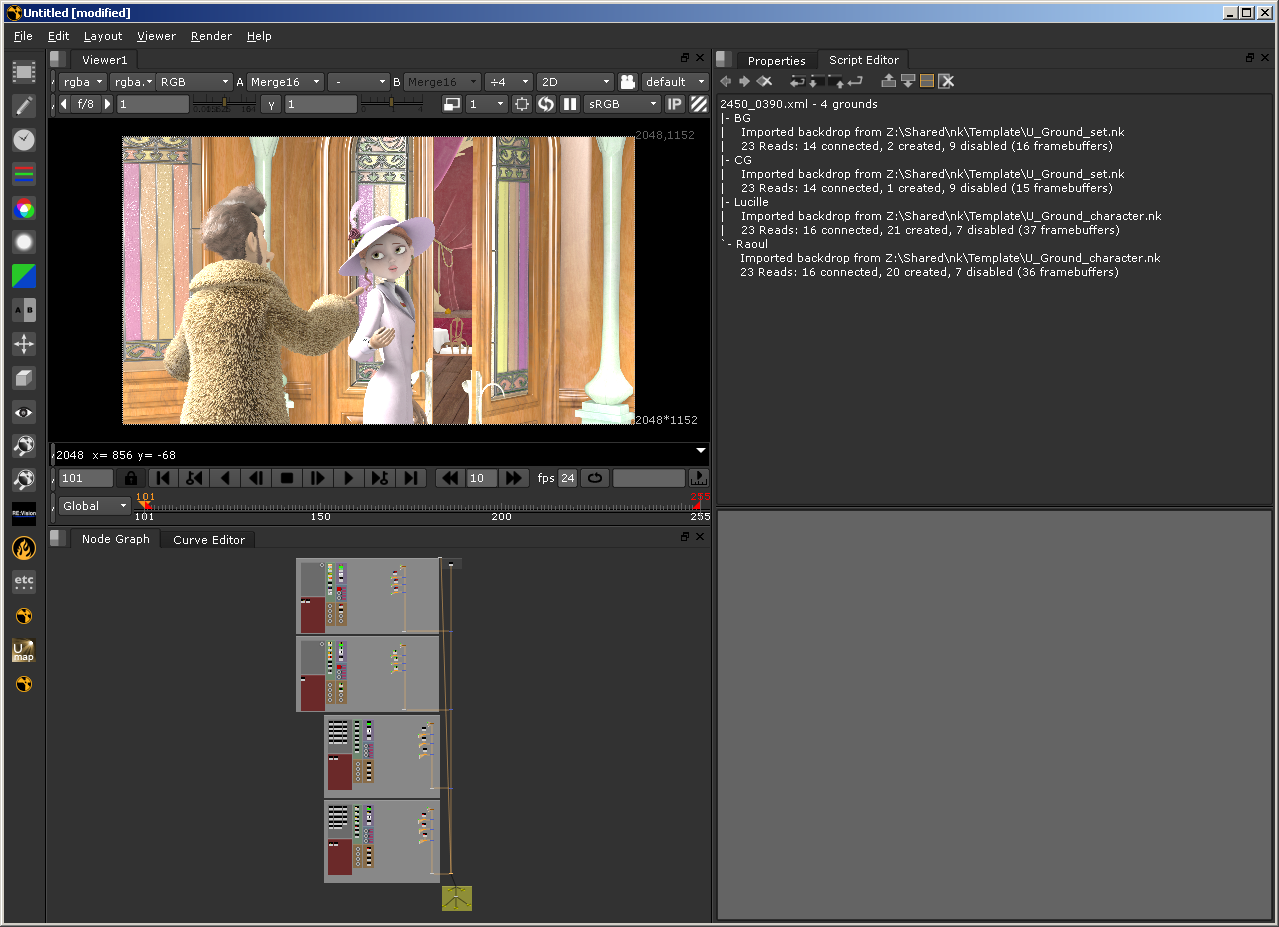Open the Image nodes toolbar icon
Screen dimensions: 1279x927
click(x=24, y=72)
